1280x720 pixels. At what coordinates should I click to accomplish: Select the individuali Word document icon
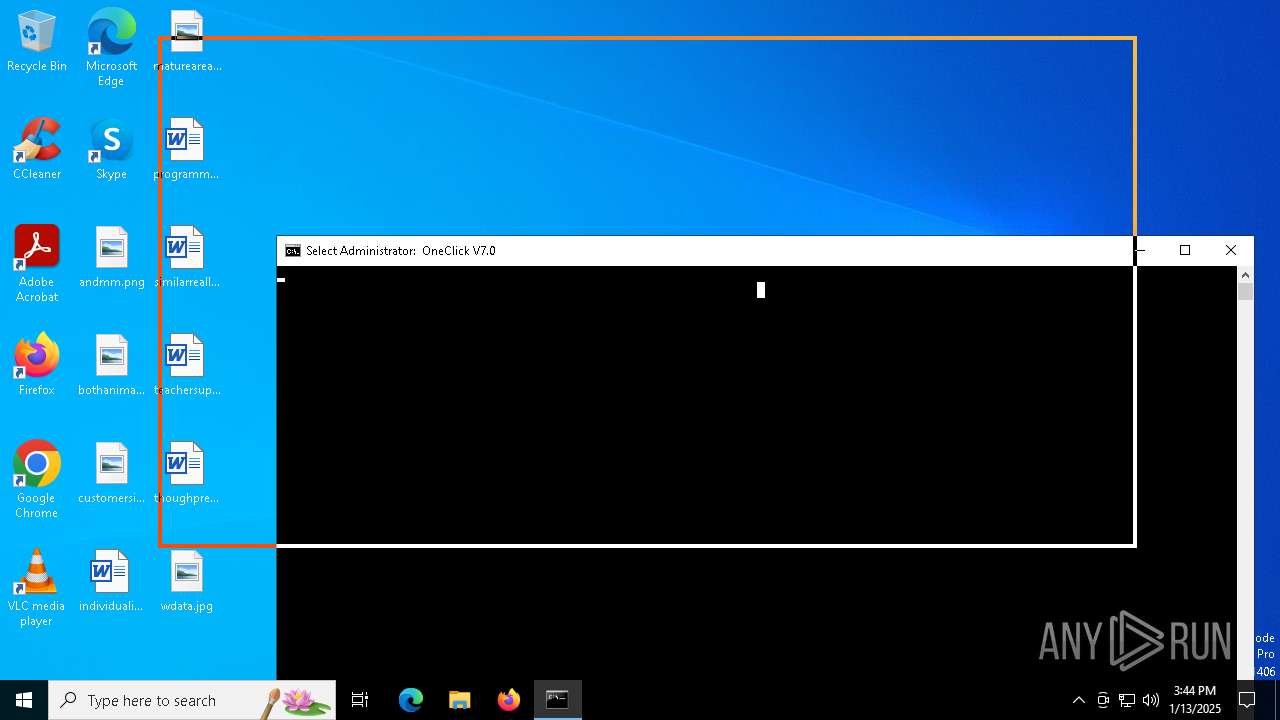coord(110,581)
